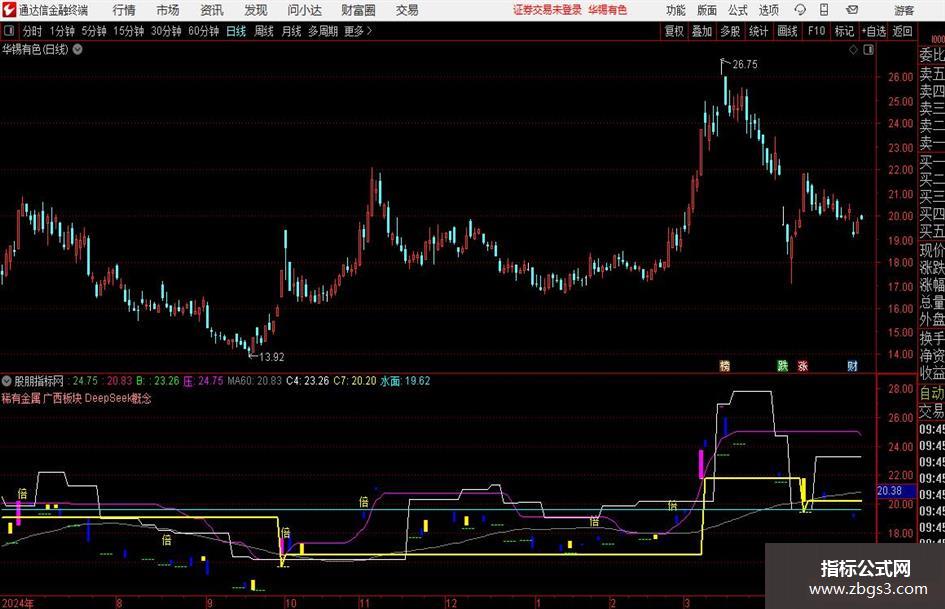This screenshot has width=945, height=609.
Task: Click the 多股 multi-stock button
Action: (730, 31)
